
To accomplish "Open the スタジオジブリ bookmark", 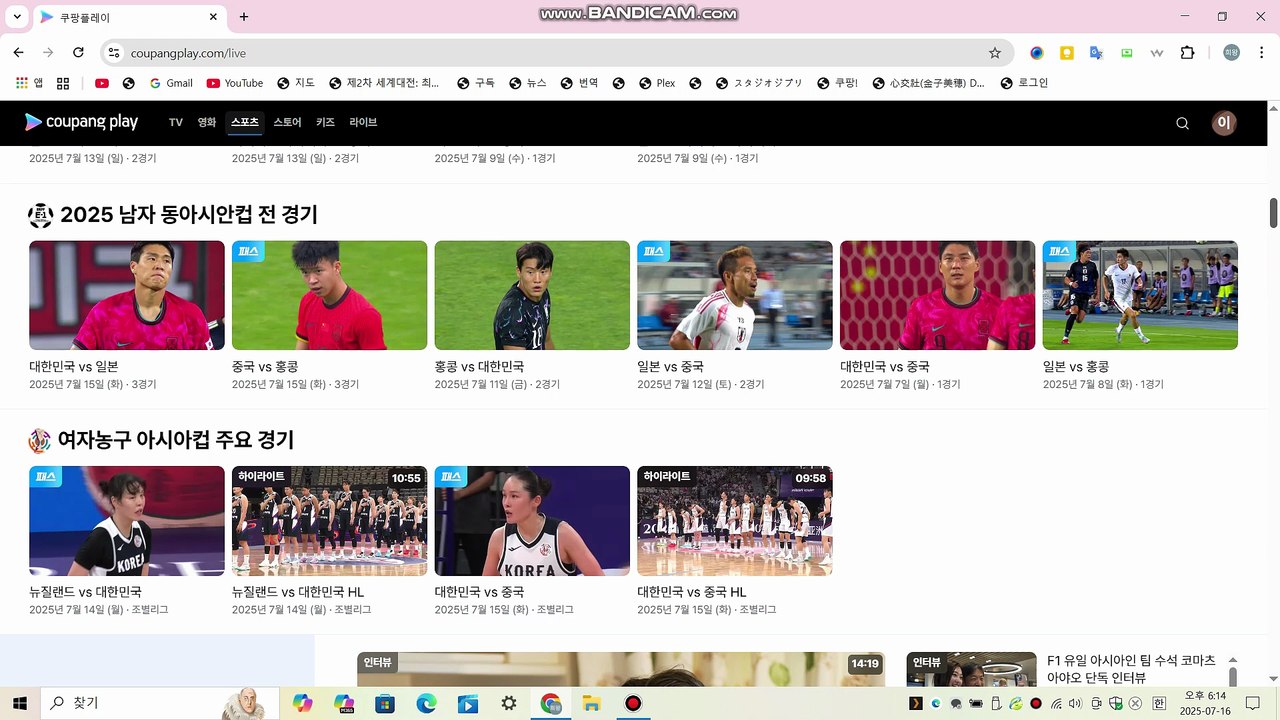I will click(x=759, y=83).
